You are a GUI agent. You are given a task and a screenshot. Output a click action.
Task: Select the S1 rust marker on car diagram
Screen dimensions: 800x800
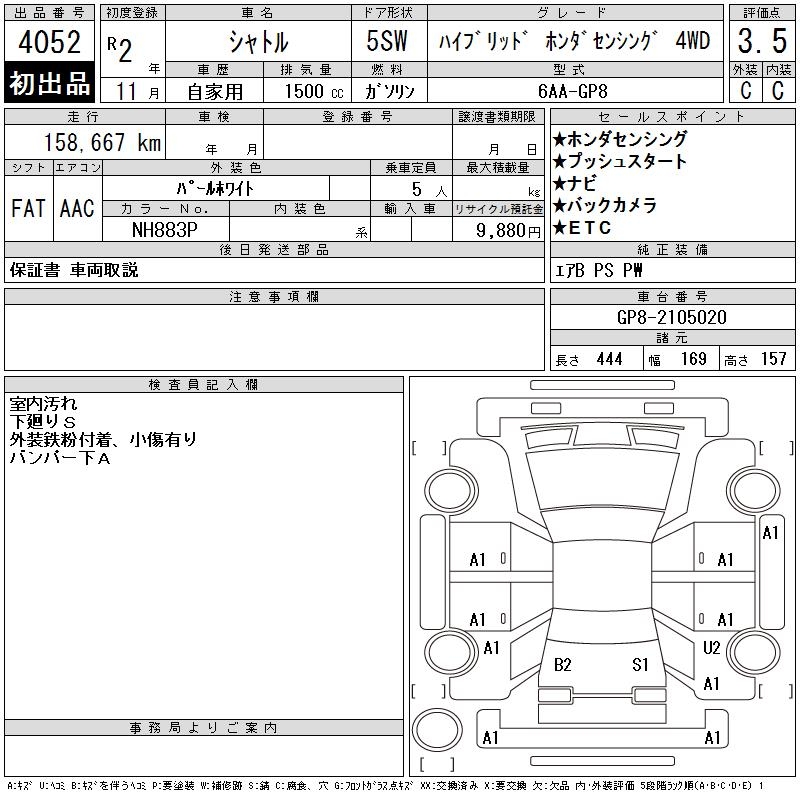(640, 665)
